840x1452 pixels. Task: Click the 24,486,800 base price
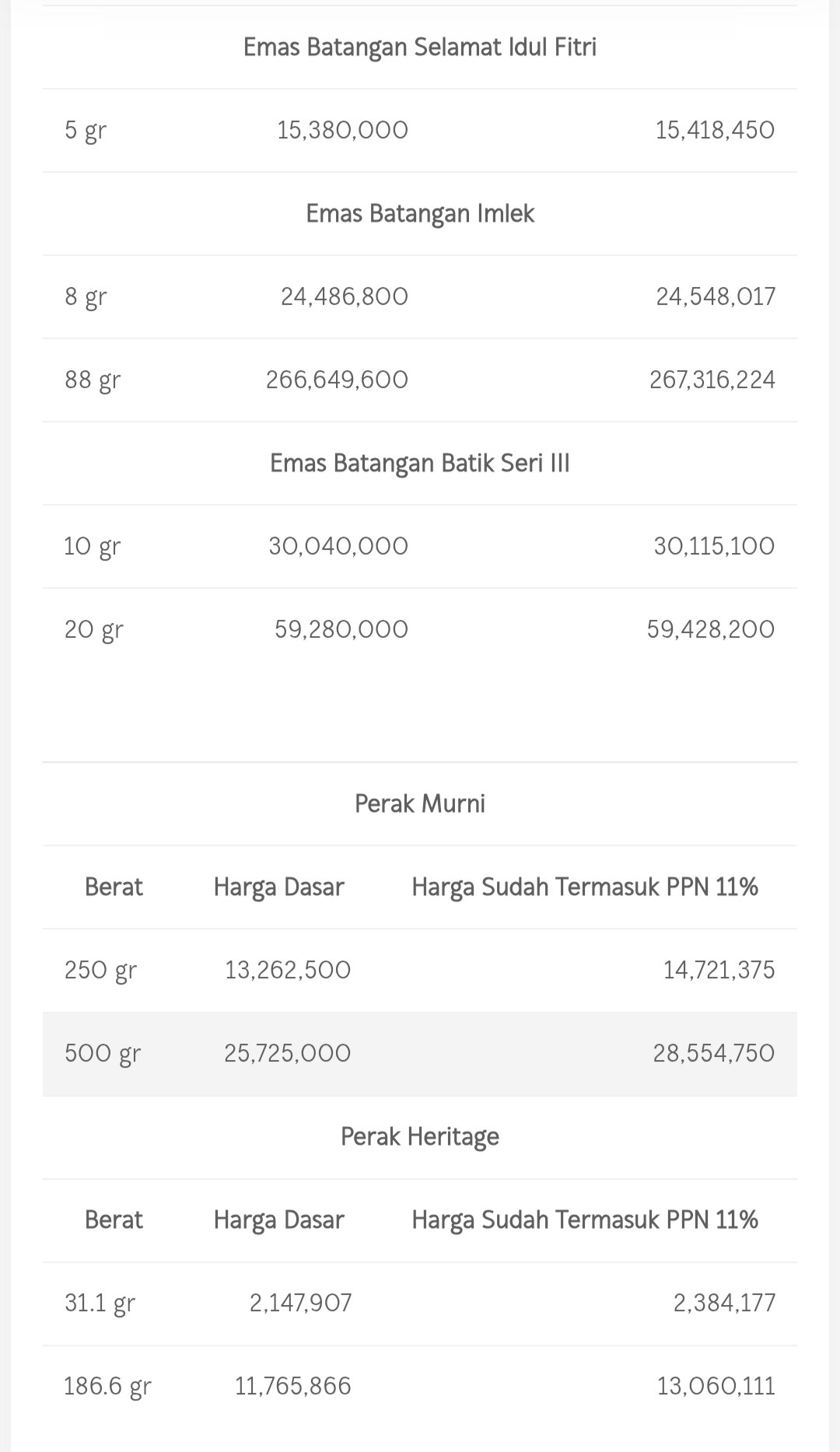[x=345, y=296]
